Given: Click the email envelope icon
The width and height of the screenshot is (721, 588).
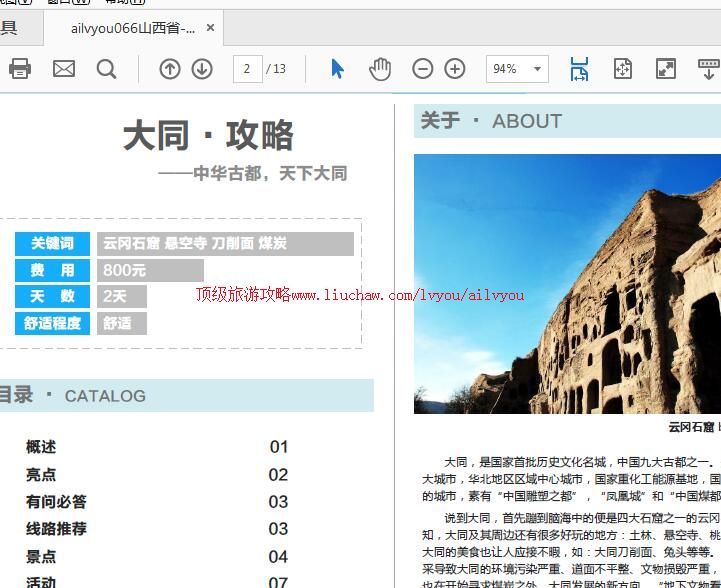Looking at the screenshot, I should [64, 68].
